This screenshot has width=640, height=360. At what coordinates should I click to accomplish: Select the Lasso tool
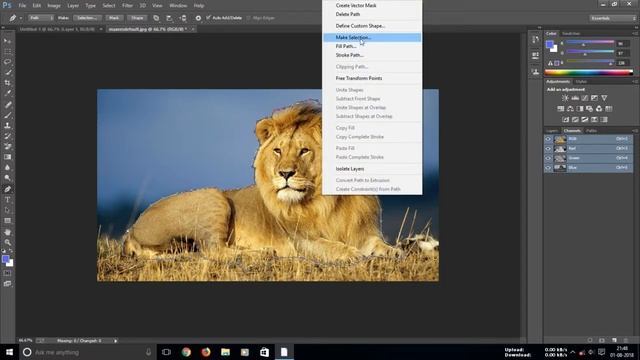coord(7,62)
